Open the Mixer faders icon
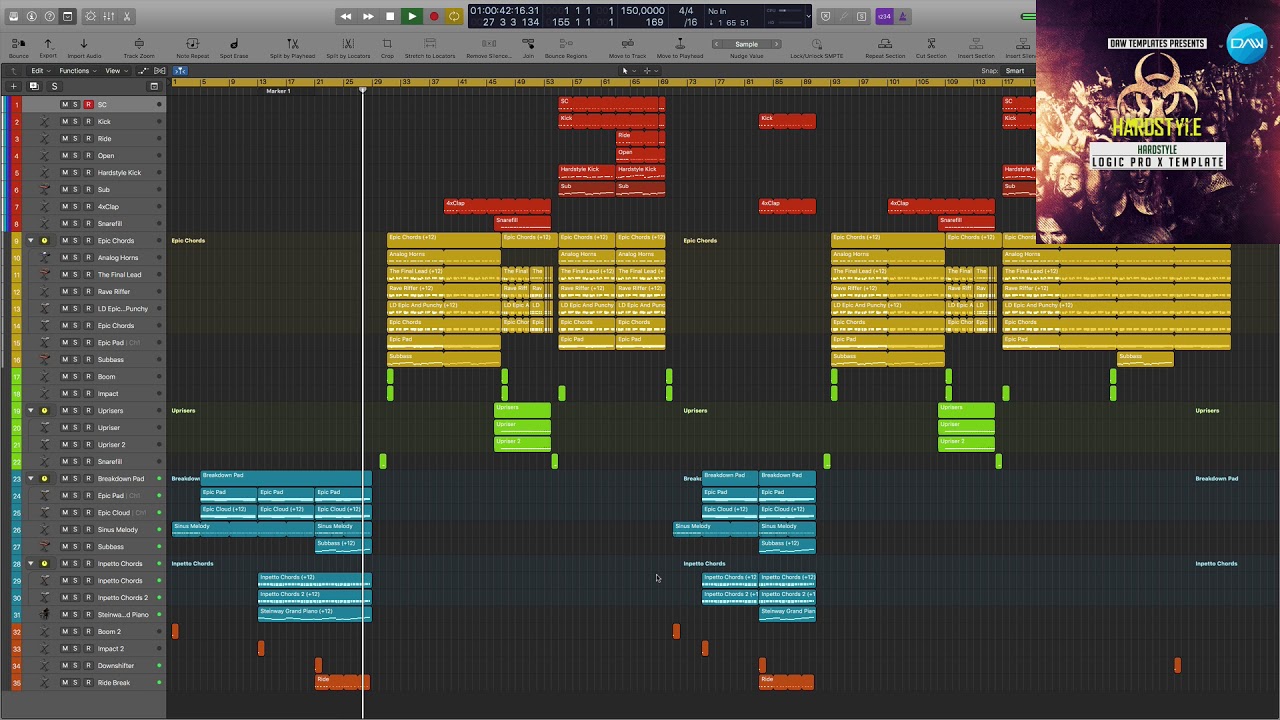This screenshot has width=1280, height=720. (x=109, y=16)
